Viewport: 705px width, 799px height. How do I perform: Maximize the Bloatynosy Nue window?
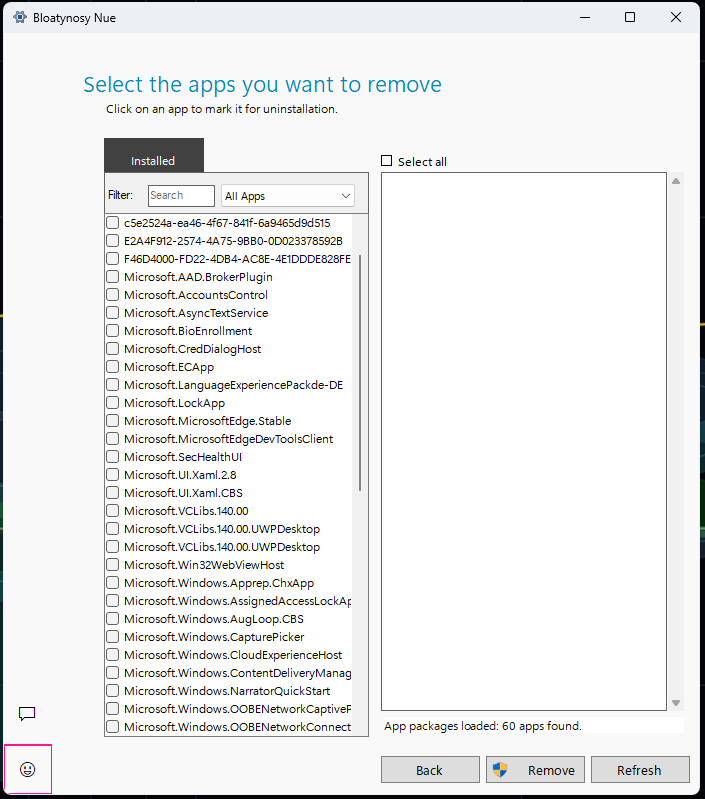coord(629,17)
